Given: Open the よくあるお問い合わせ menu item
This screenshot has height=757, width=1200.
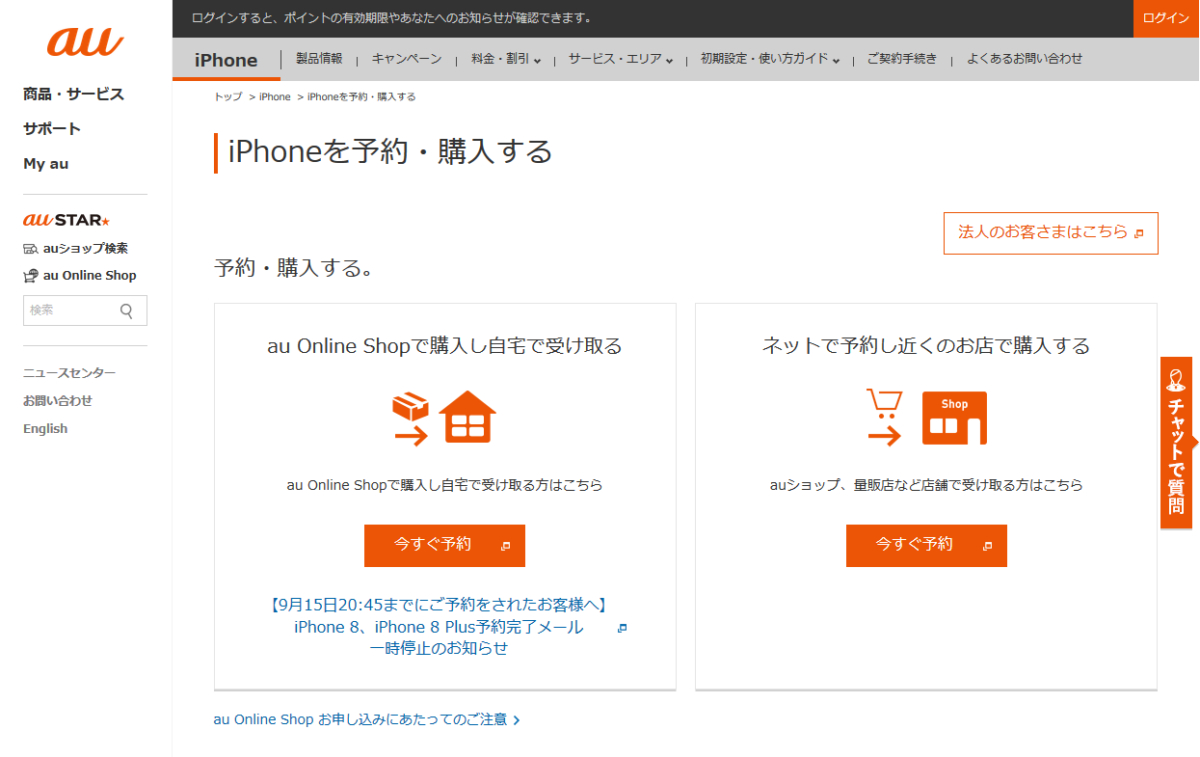Looking at the screenshot, I should [1025, 59].
